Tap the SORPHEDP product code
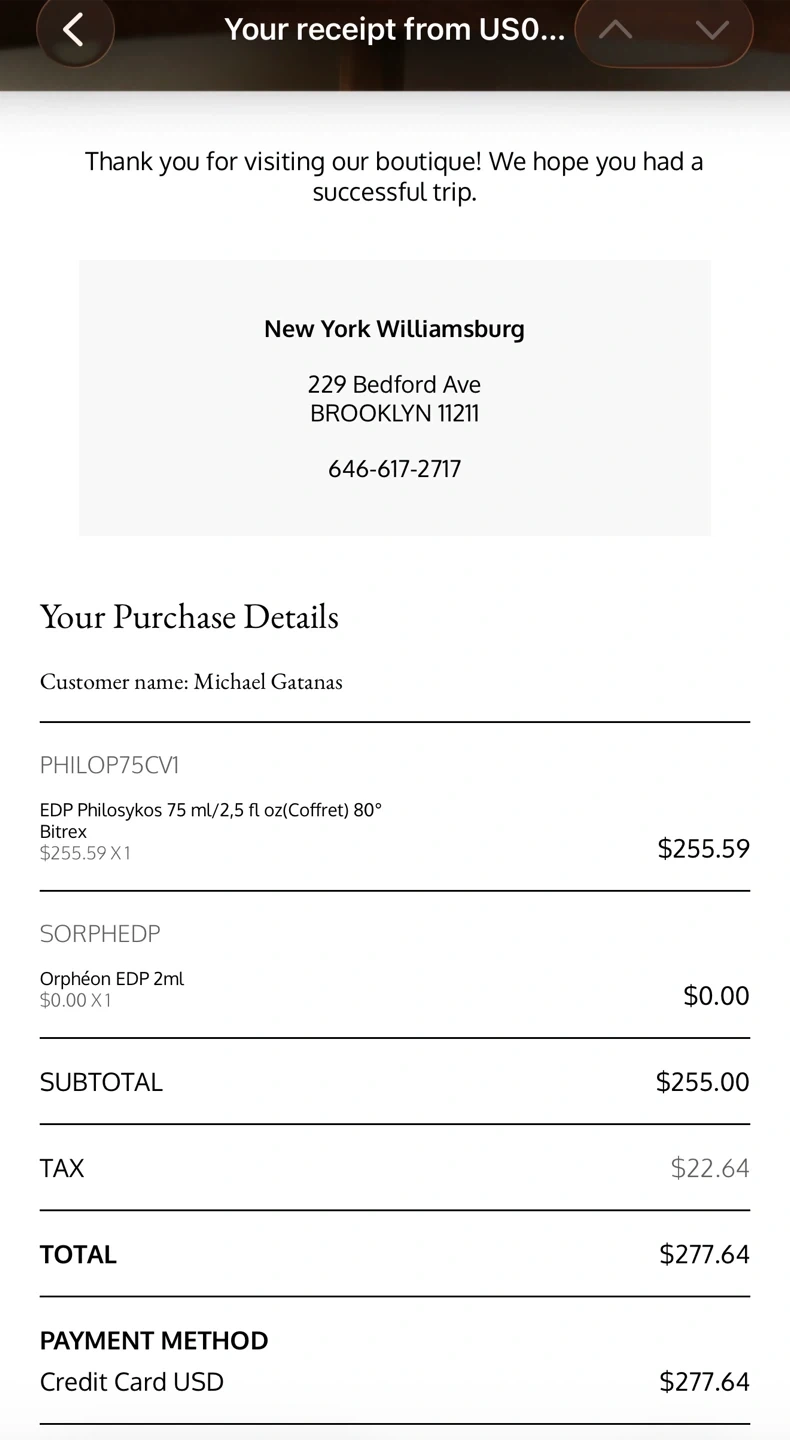The width and height of the screenshot is (790, 1440). [x=100, y=934]
